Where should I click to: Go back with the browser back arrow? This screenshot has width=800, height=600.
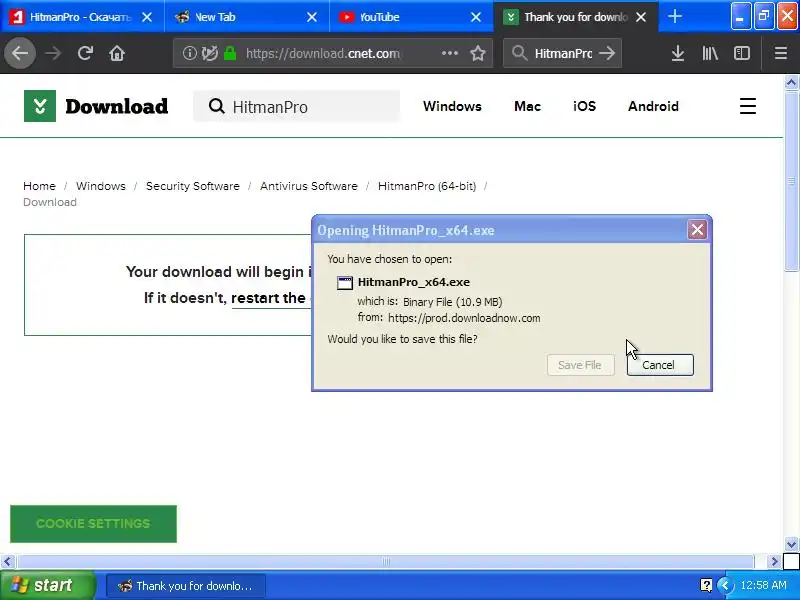tap(20, 53)
